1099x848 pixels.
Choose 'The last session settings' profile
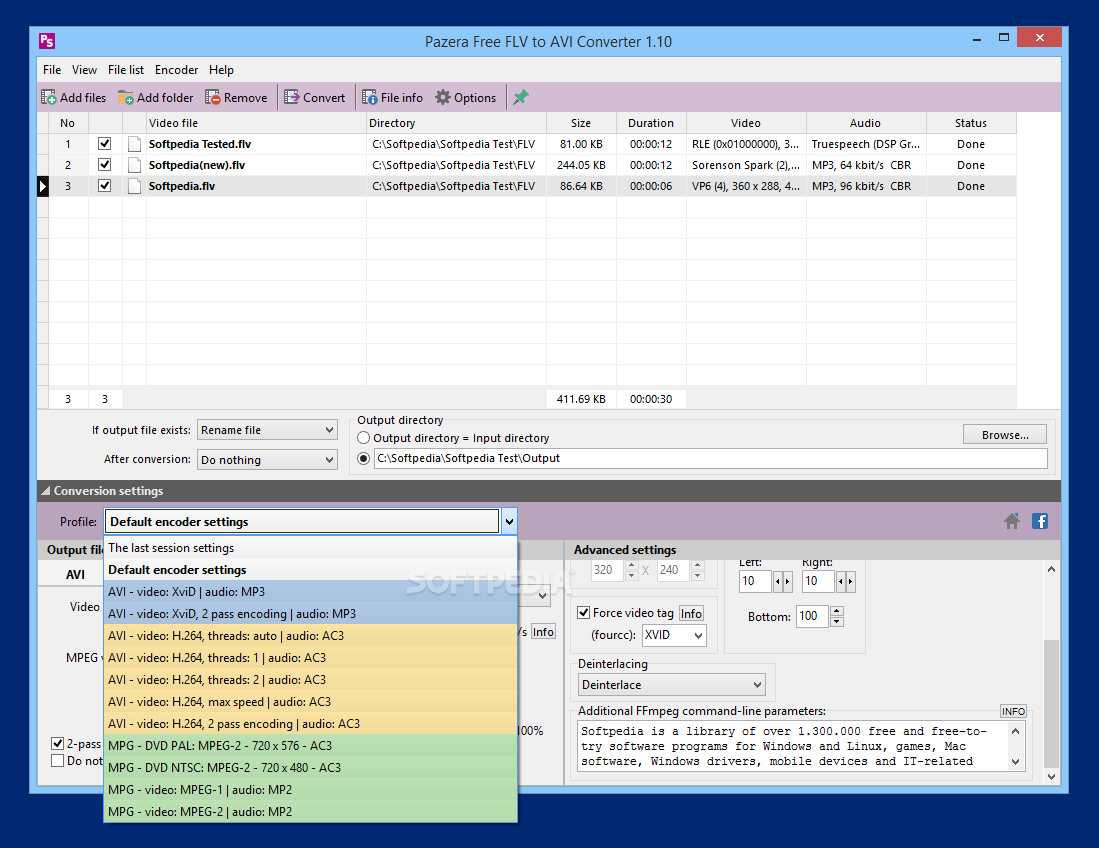(x=310, y=548)
